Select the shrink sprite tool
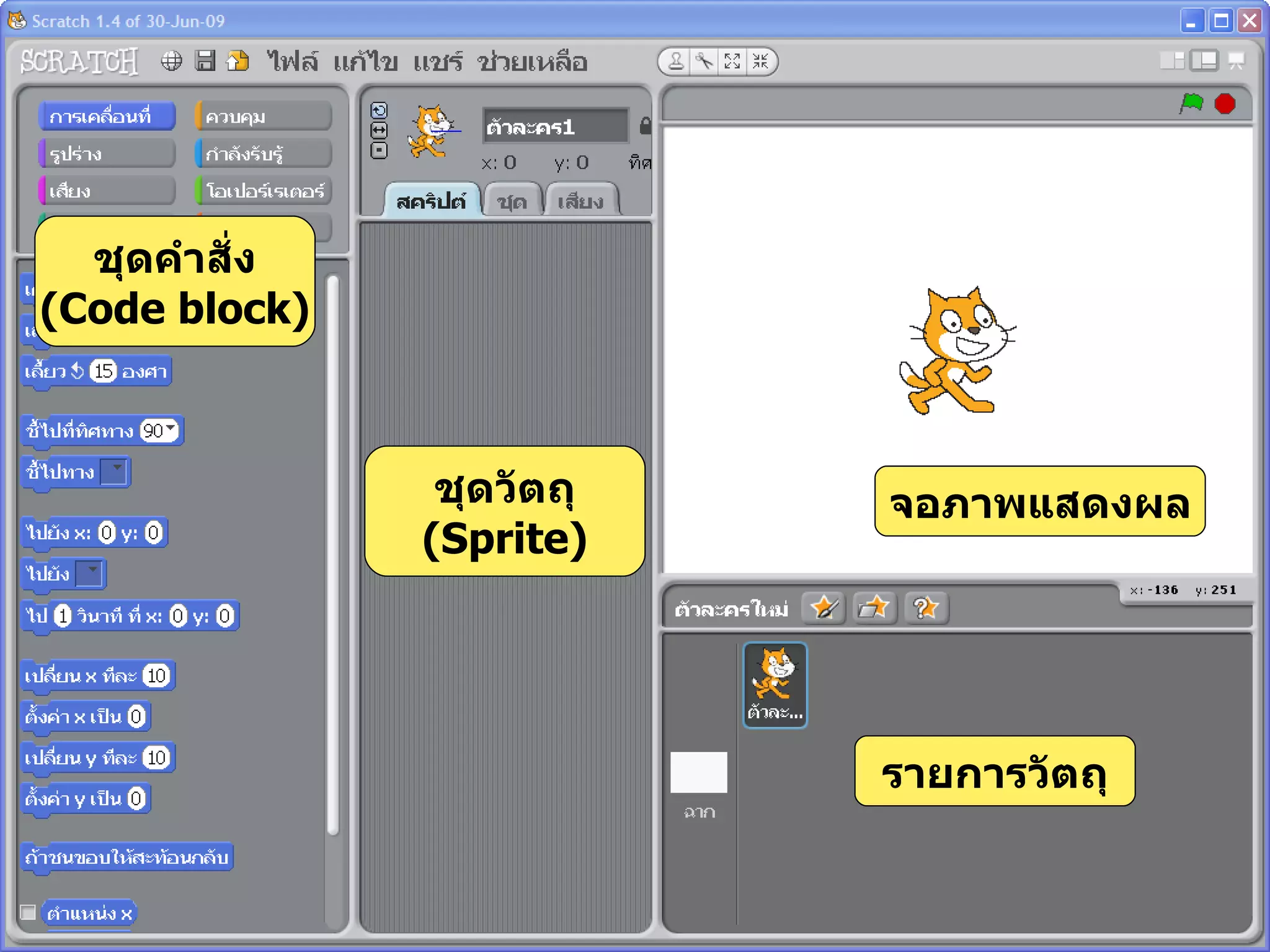 760,61
